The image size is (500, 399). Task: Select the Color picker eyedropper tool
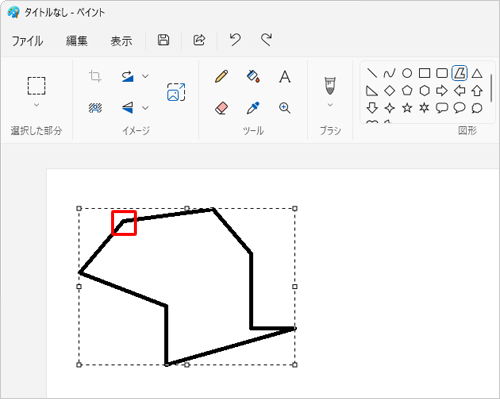253,108
